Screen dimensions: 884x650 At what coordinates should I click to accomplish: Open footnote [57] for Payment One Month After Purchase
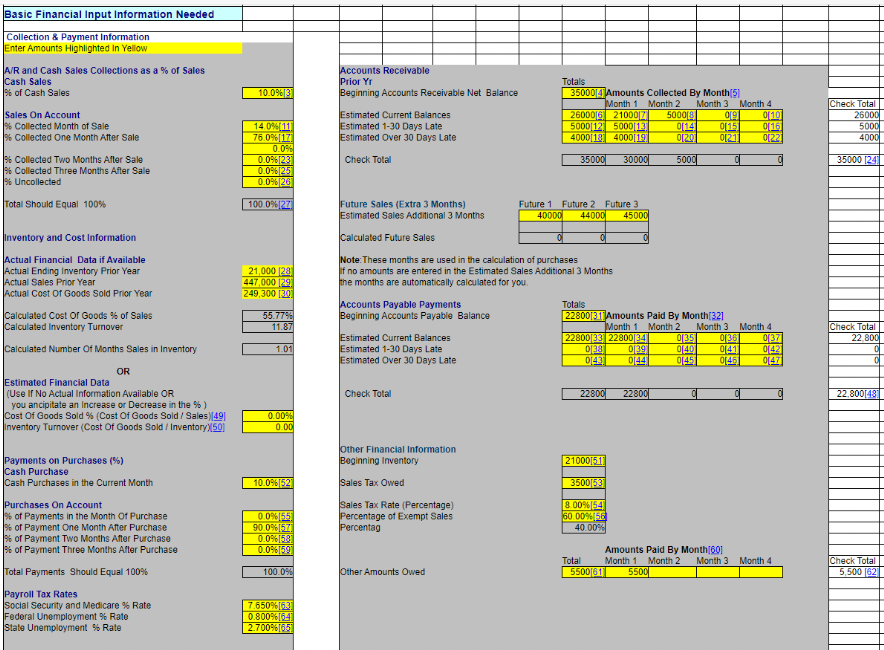(286, 528)
